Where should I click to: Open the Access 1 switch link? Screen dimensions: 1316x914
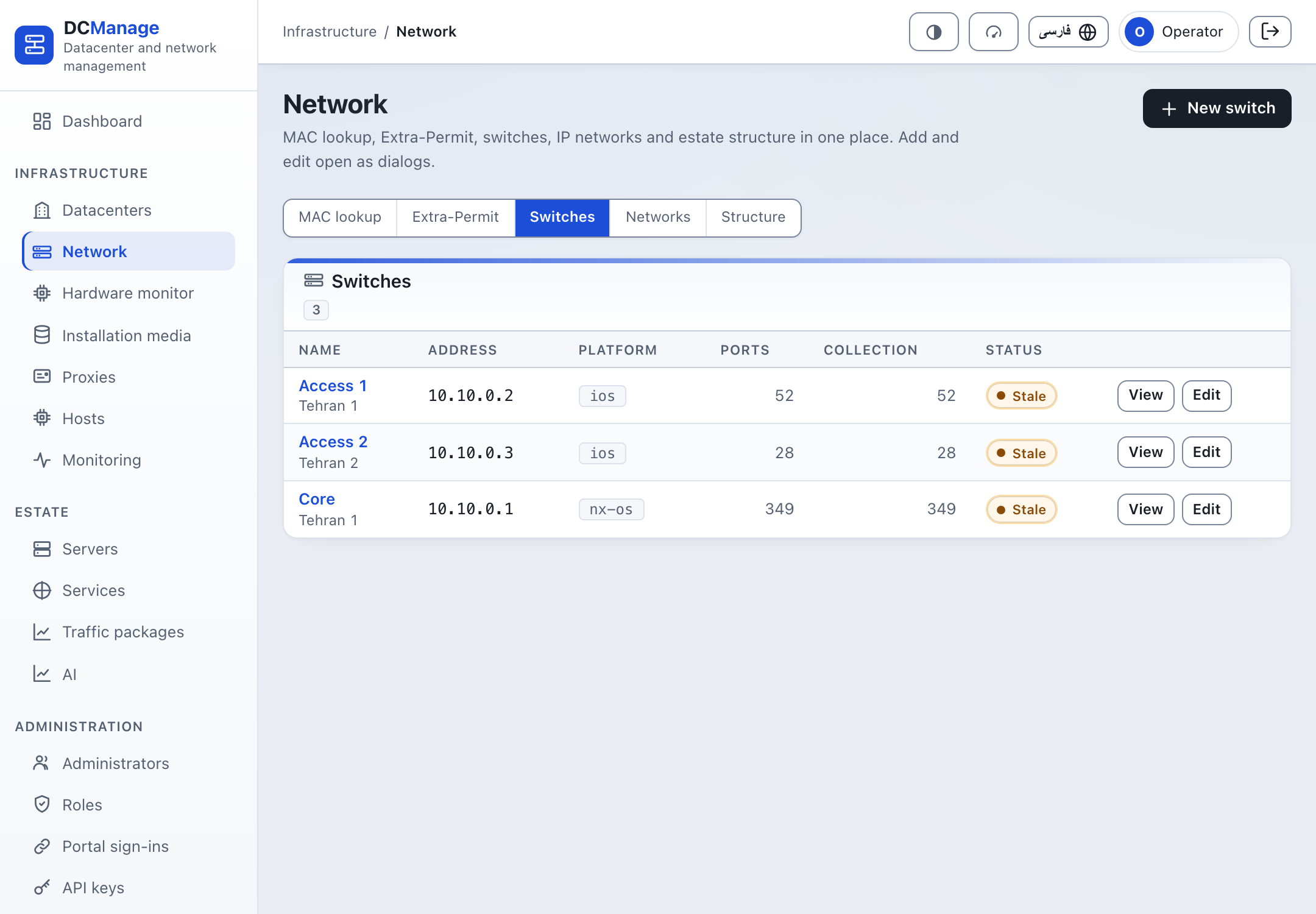tap(333, 386)
